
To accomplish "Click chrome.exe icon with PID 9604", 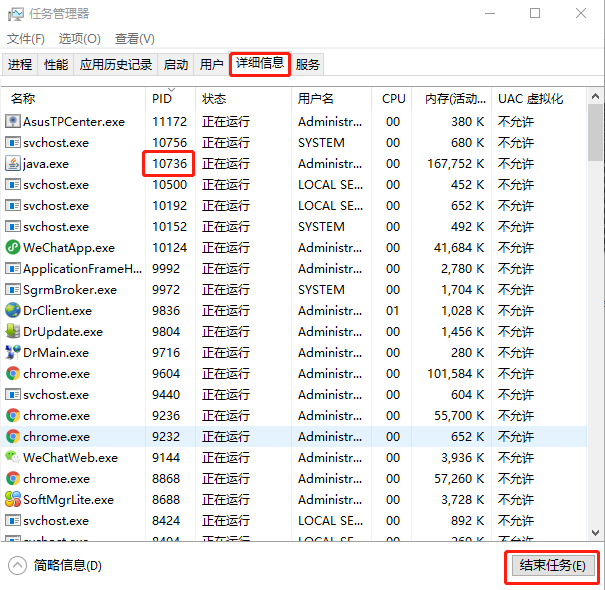I will (x=12, y=374).
